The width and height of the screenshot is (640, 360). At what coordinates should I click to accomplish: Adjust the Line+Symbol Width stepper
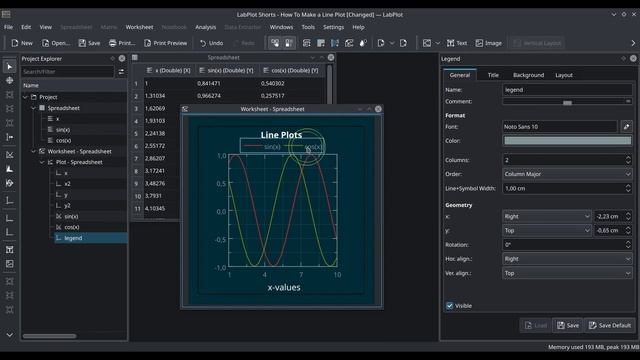point(628,189)
